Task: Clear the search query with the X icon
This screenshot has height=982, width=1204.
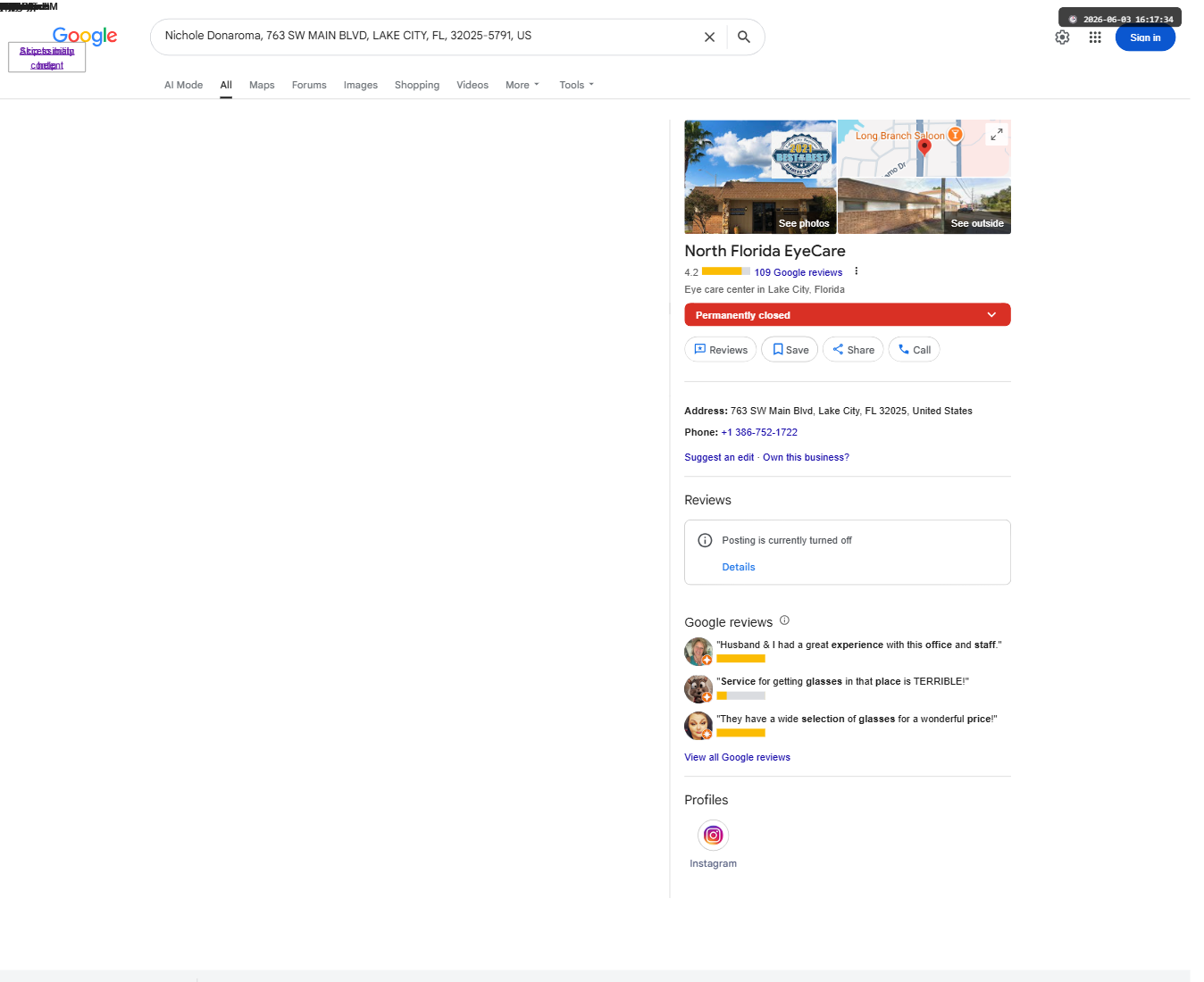Action: pyautogui.click(x=709, y=37)
